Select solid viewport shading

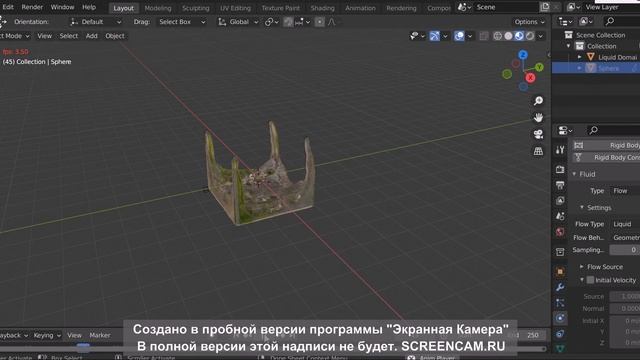click(x=508, y=36)
